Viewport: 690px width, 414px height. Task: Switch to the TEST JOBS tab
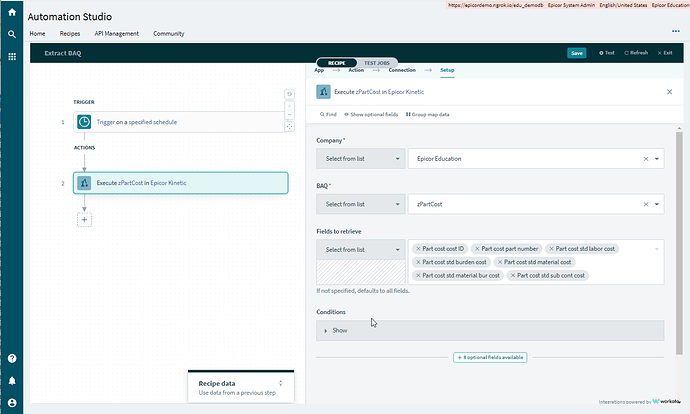point(377,63)
